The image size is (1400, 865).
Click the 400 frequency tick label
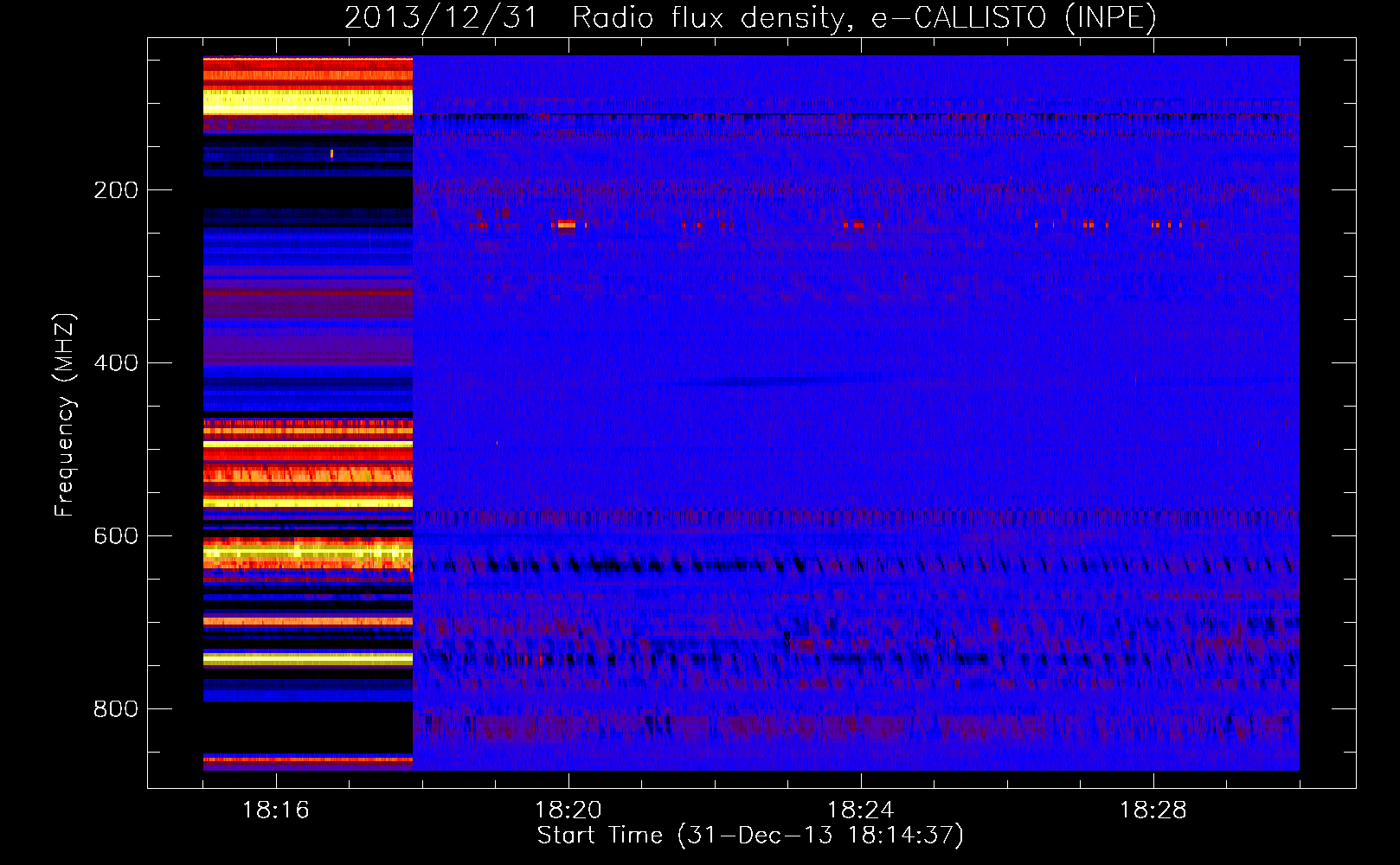[x=116, y=363]
